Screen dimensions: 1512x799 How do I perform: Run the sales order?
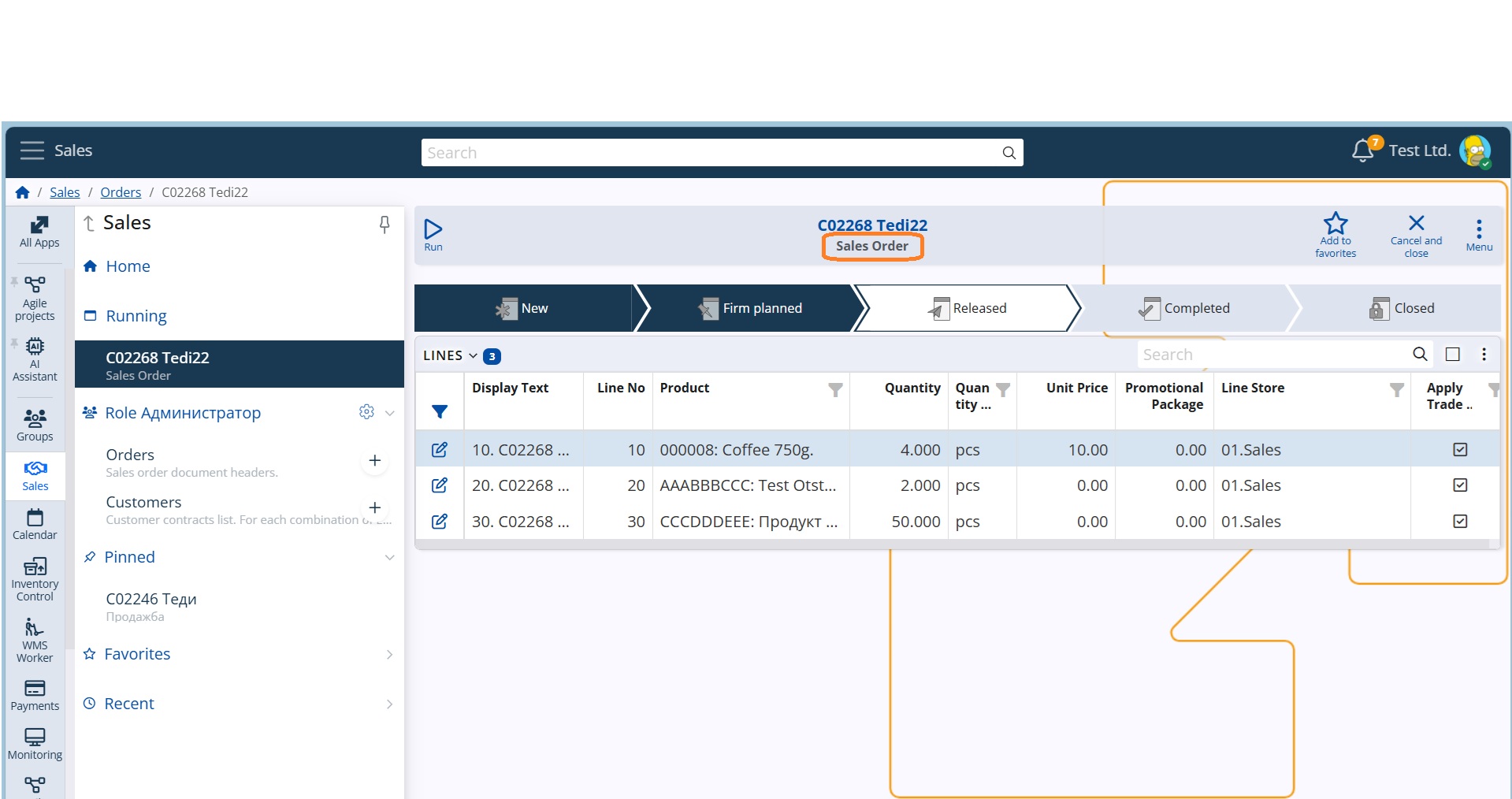point(433,235)
